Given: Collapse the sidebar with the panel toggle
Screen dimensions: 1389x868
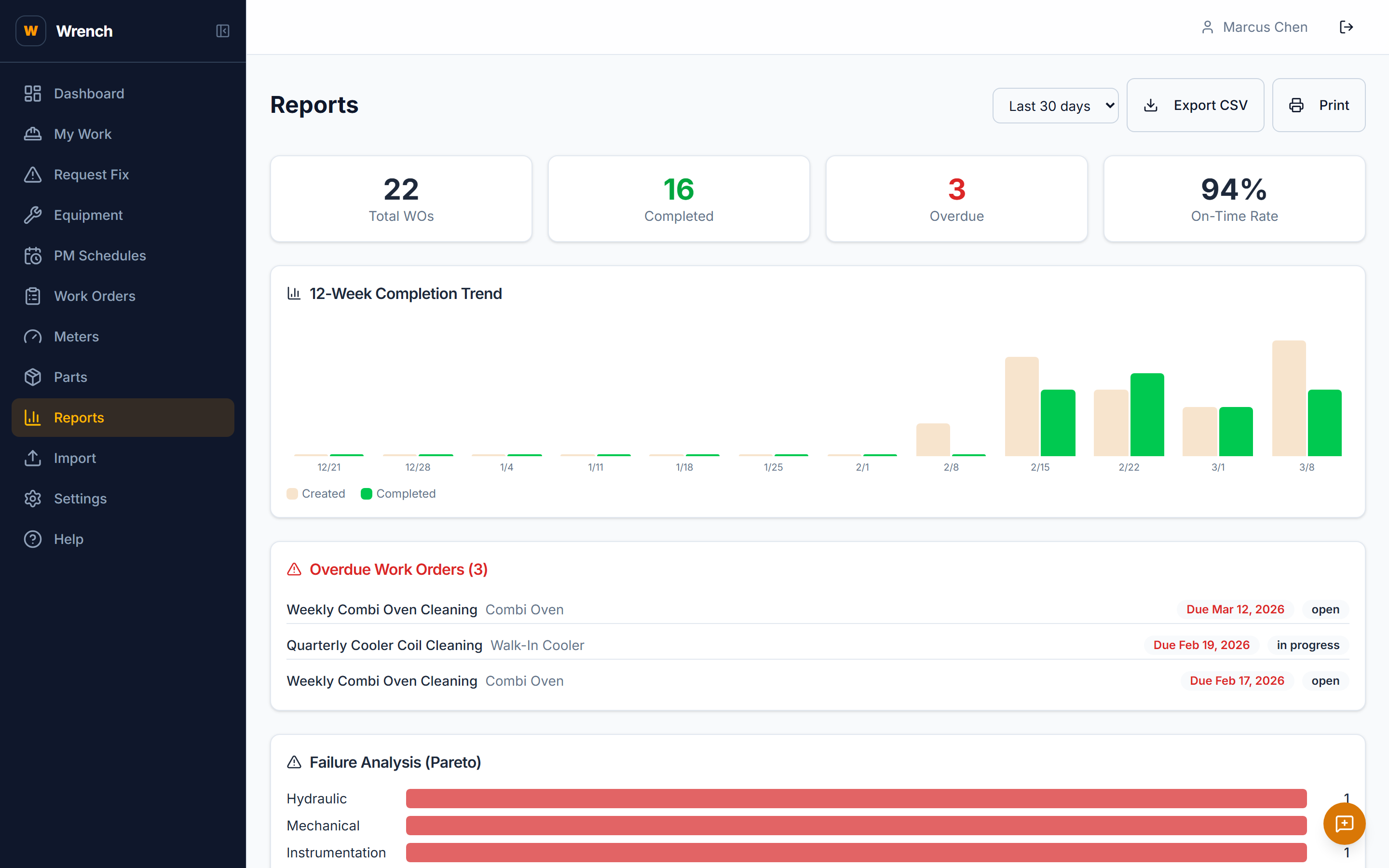Looking at the screenshot, I should [x=223, y=31].
